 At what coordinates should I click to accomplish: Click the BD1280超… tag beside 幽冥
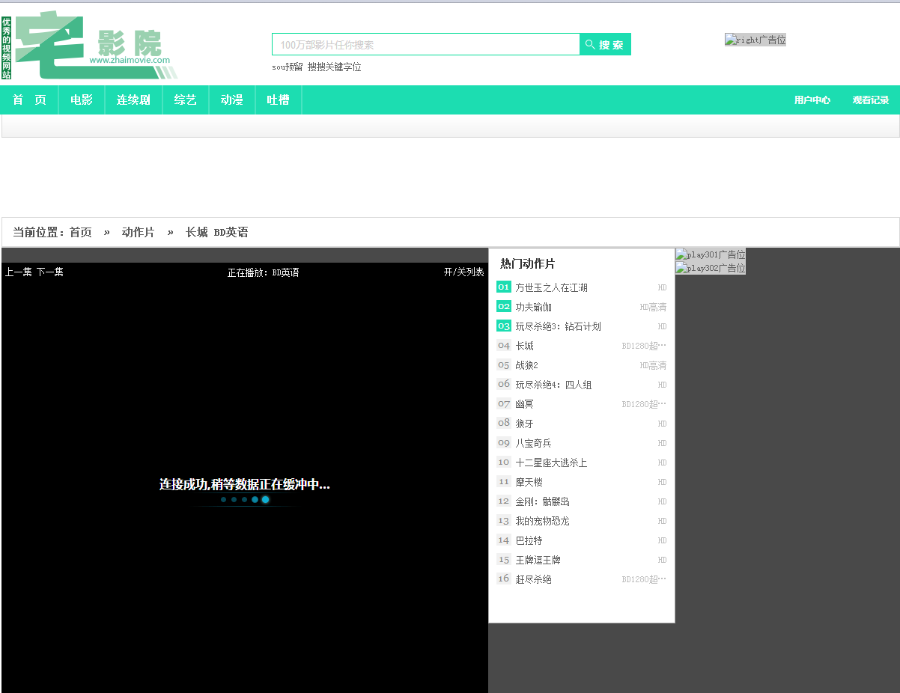tap(644, 404)
